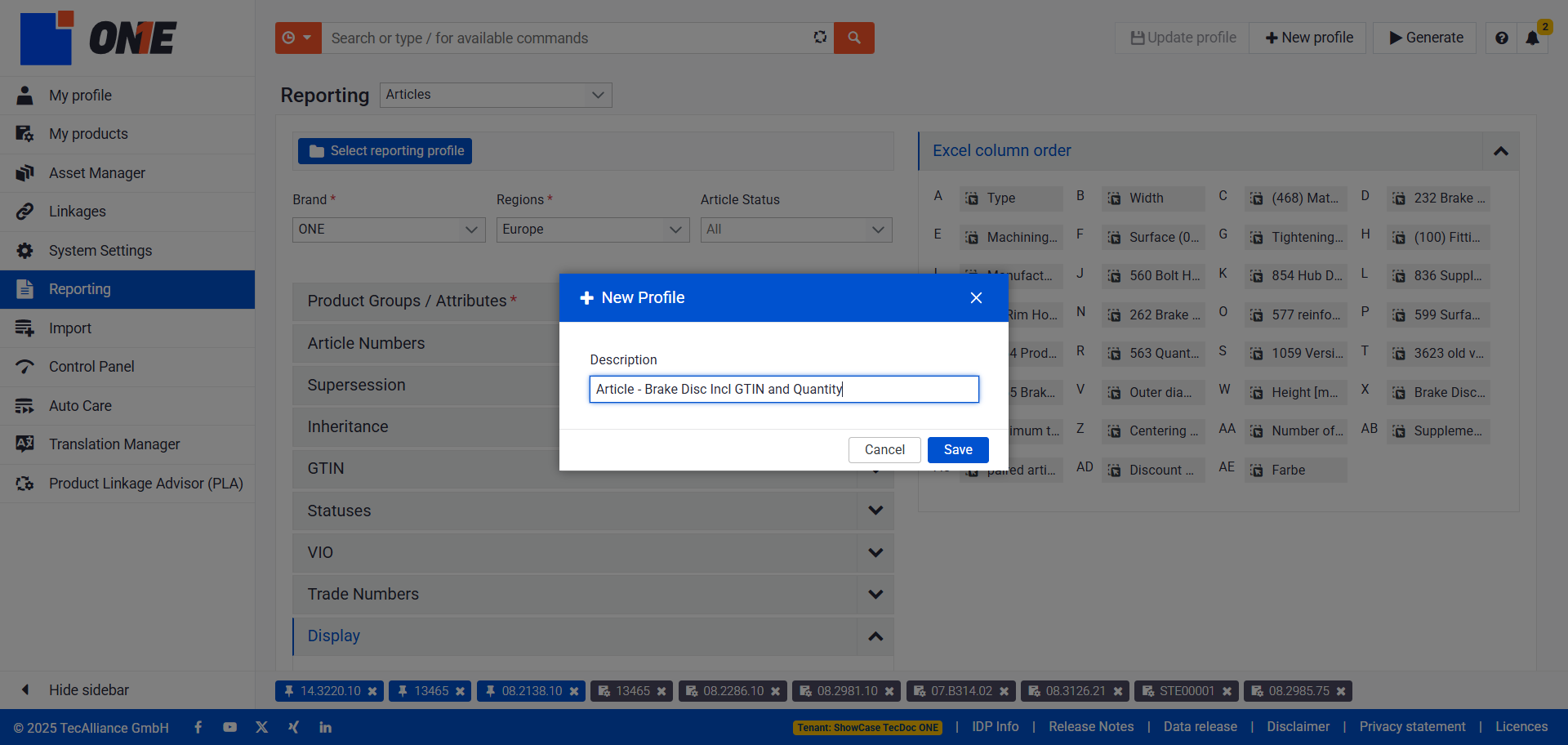This screenshot has height=745, width=1568.
Task: Click the Translation Manager sidebar icon
Action: (25, 444)
